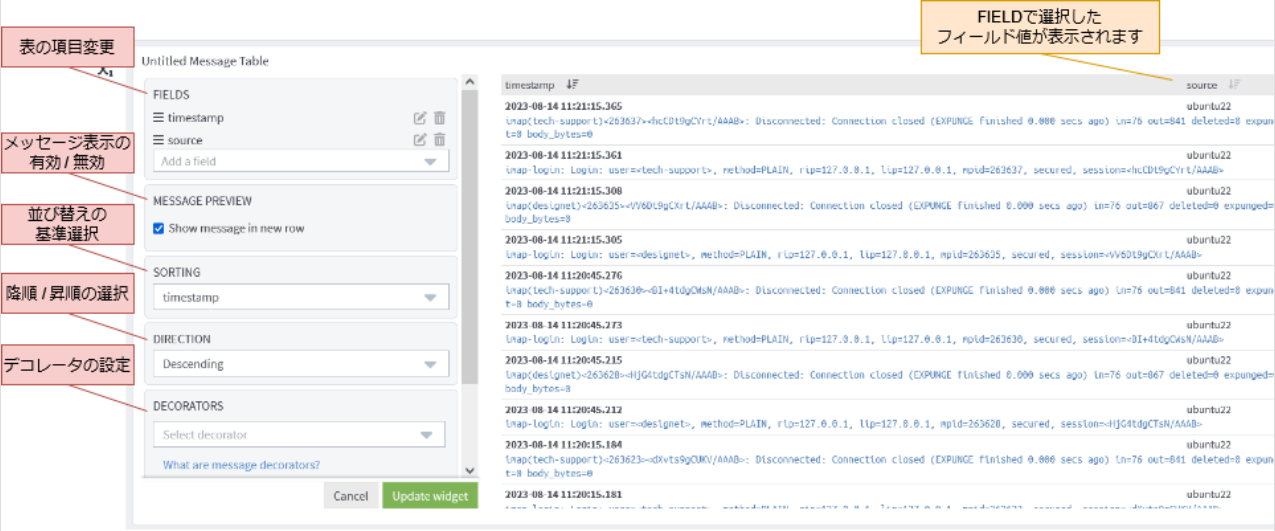This screenshot has height=531, width=1275.
Task: Edit the timestamp field
Action: point(420,118)
